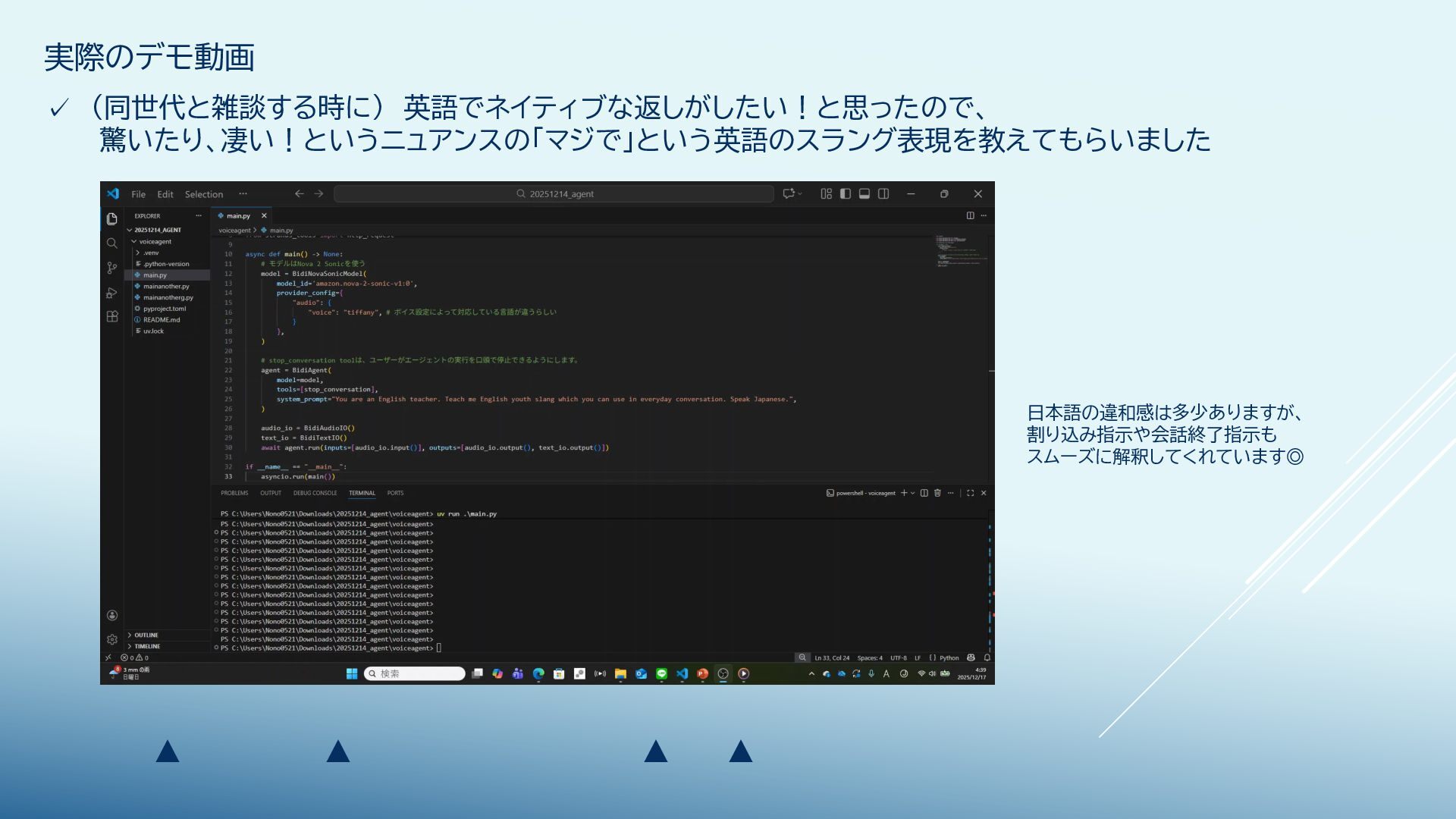Expand the OUTLINE section
This screenshot has height=819, width=1456.
(x=146, y=635)
